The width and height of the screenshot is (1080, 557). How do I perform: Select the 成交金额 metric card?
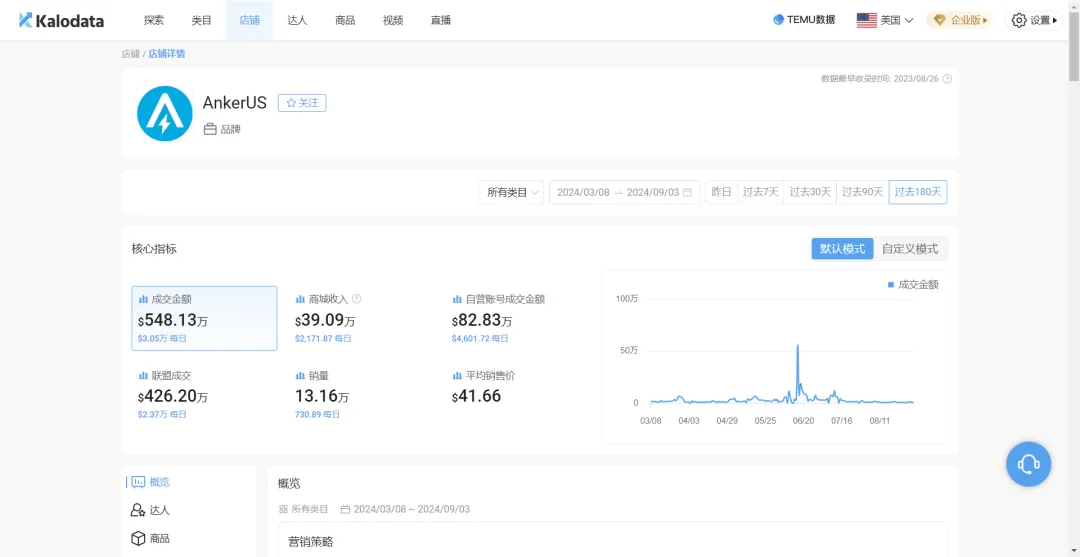pyautogui.click(x=205, y=318)
